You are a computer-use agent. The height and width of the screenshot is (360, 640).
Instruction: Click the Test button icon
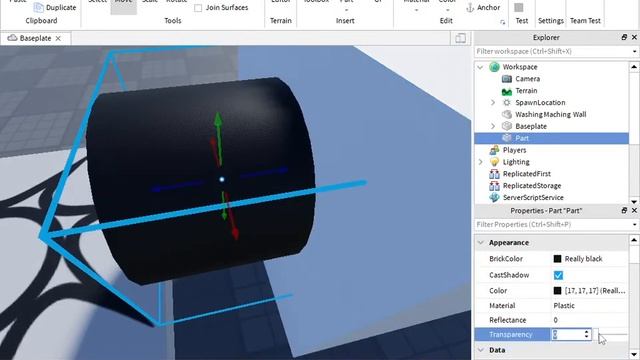(519, 8)
